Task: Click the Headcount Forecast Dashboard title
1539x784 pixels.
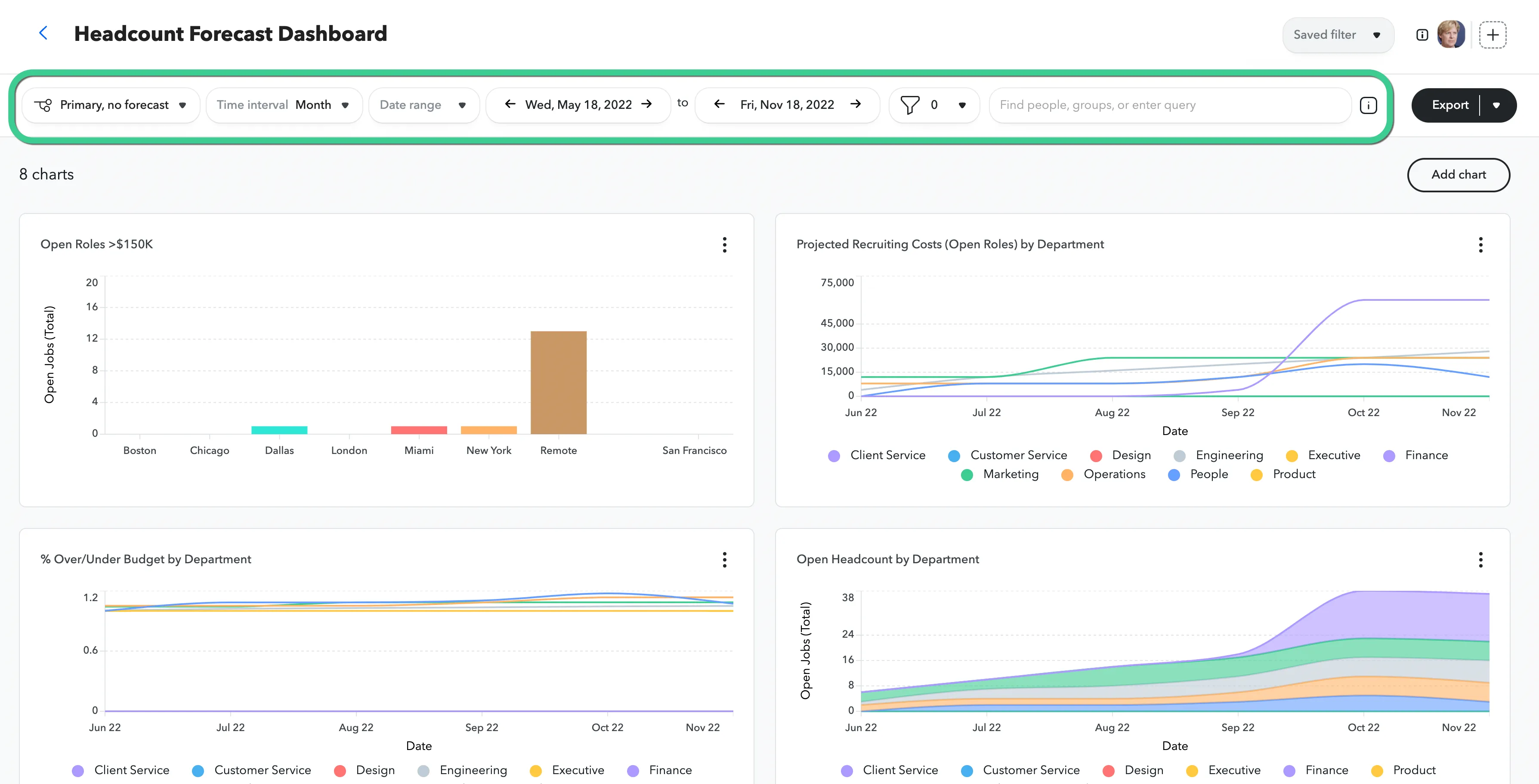Action: (231, 34)
